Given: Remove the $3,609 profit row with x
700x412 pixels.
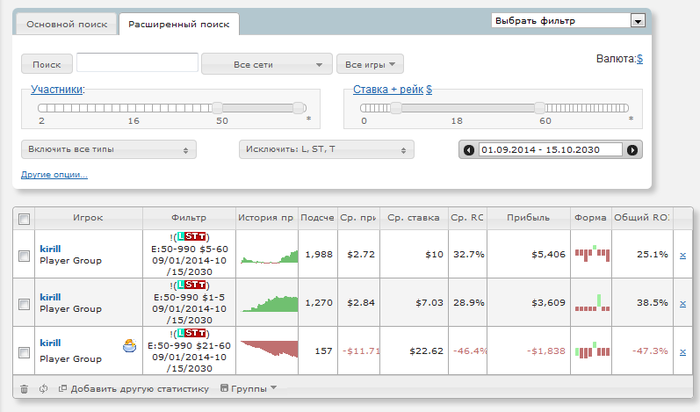Looking at the screenshot, I should (x=683, y=304).
